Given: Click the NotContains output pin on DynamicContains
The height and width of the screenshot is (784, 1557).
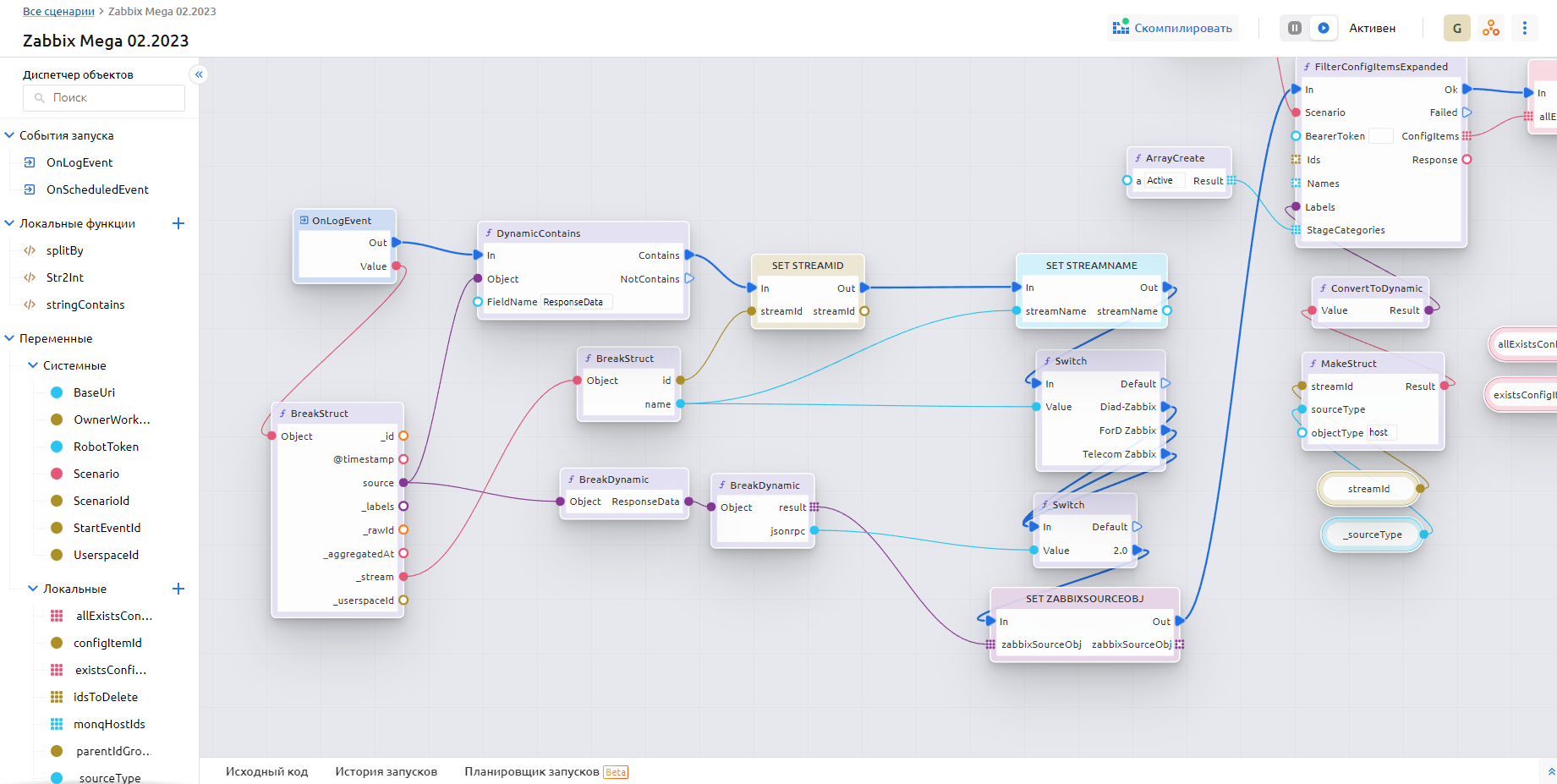Looking at the screenshot, I should [689, 278].
